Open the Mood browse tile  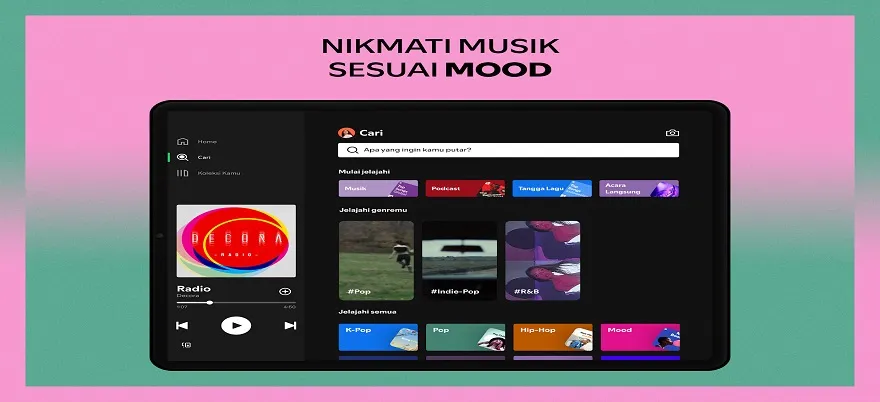[640, 337]
